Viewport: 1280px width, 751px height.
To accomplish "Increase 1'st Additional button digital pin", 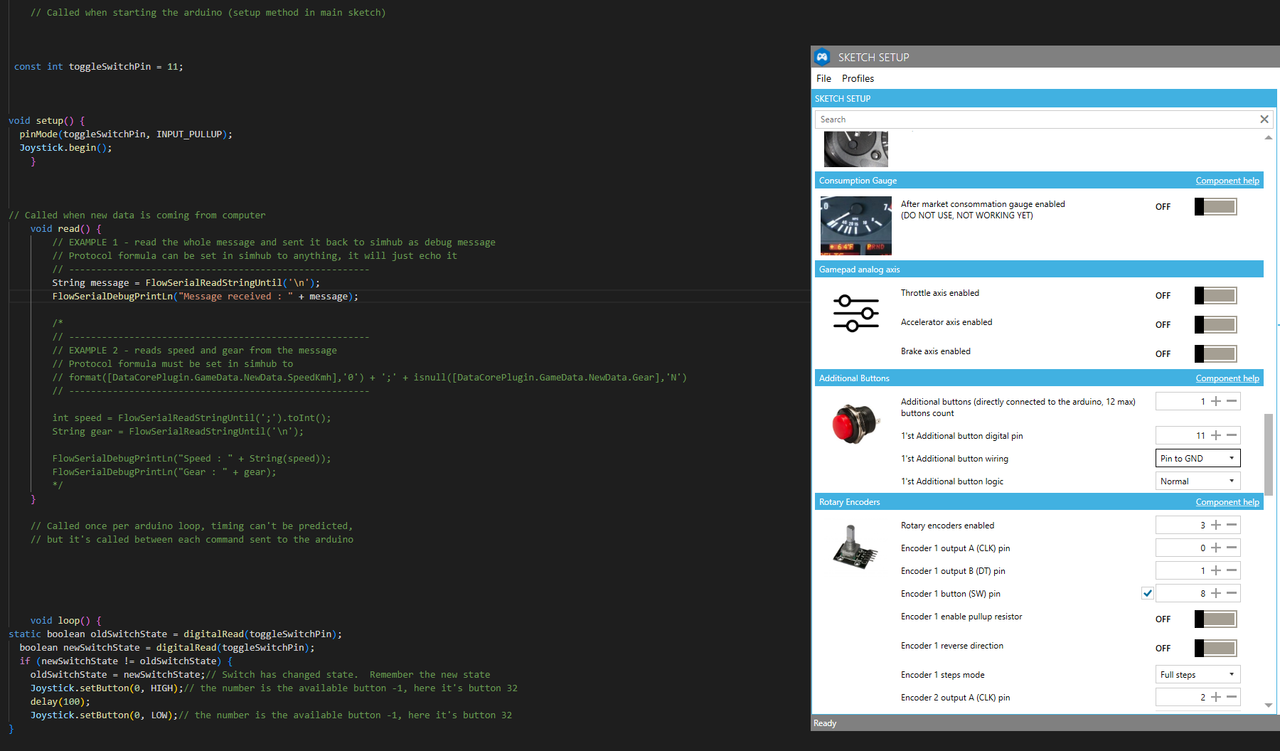I will tap(1216, 435).
